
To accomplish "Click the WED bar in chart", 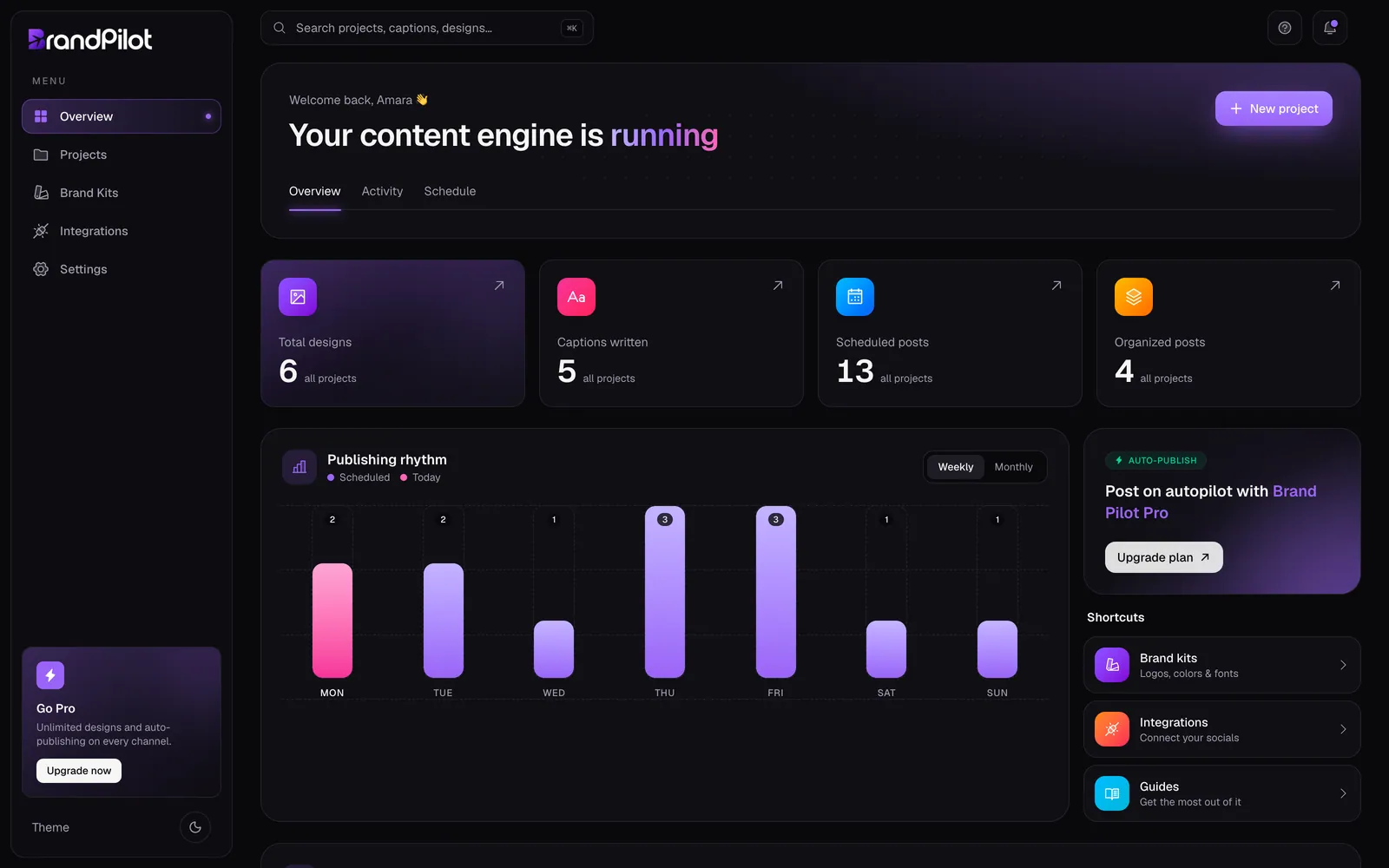I will click(554, 649).
